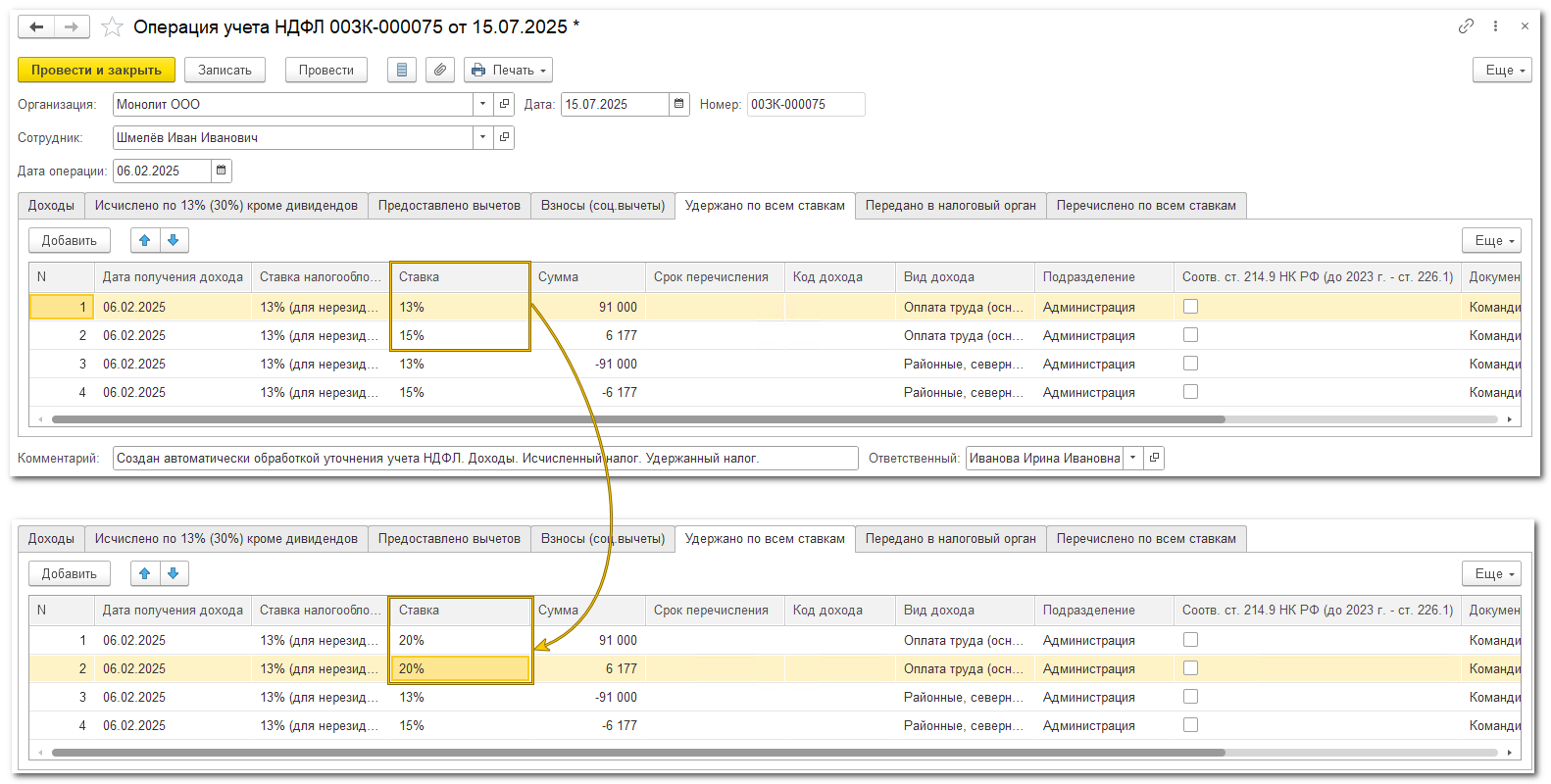
Task: Add document to favorites with star icon
Action: (x=113, y=27)
